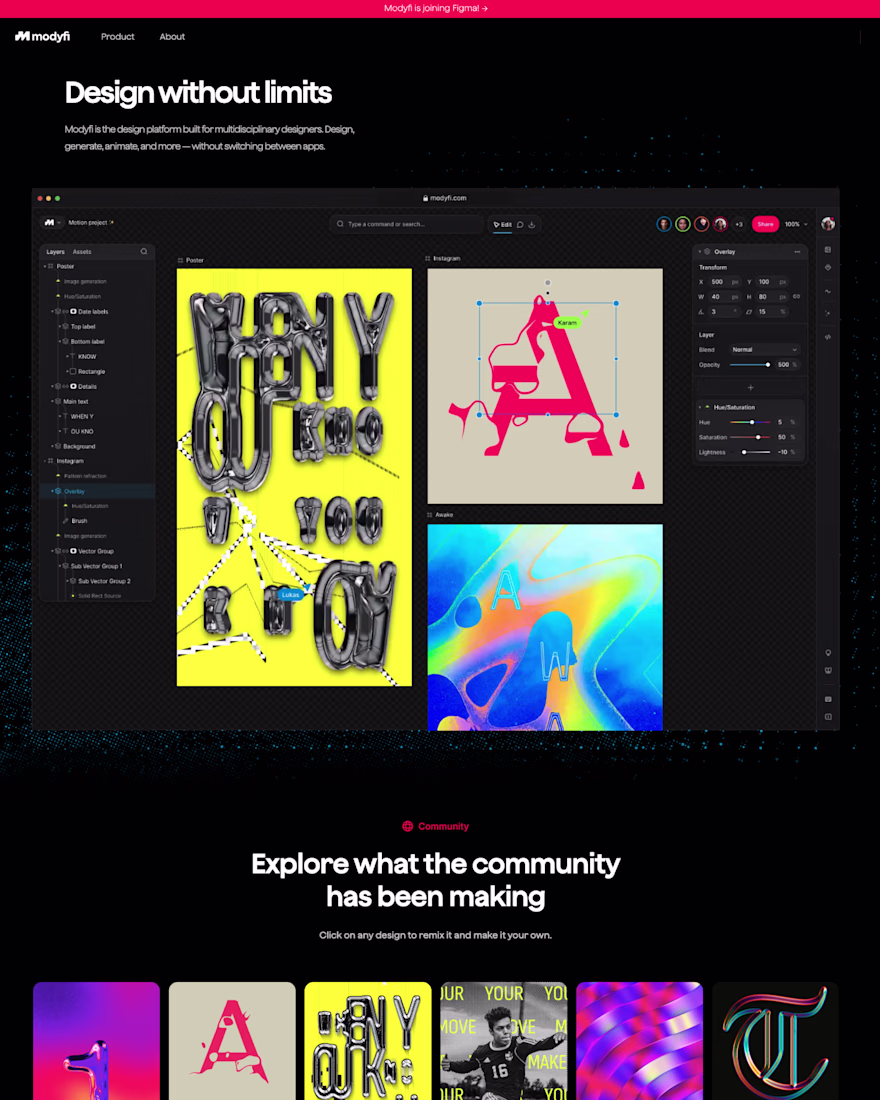Screen dimensions: 880x1100
Task: Open the Blend mode 'Normal' dropdown
Action: coord(764,349)
